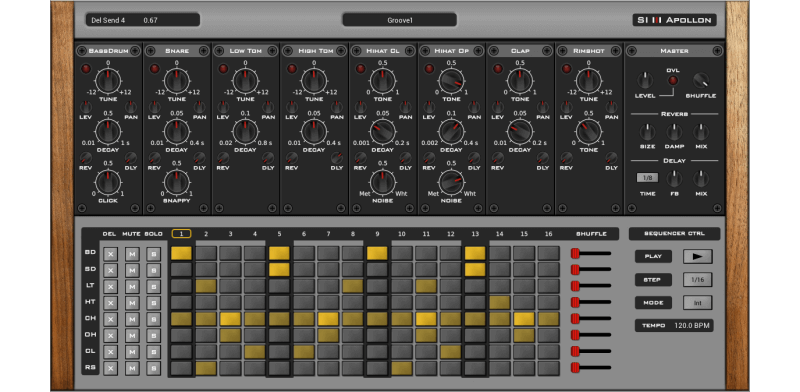Toggle CH row step 16
This screenshot has height=392, width=800.
tap(548, 319)
